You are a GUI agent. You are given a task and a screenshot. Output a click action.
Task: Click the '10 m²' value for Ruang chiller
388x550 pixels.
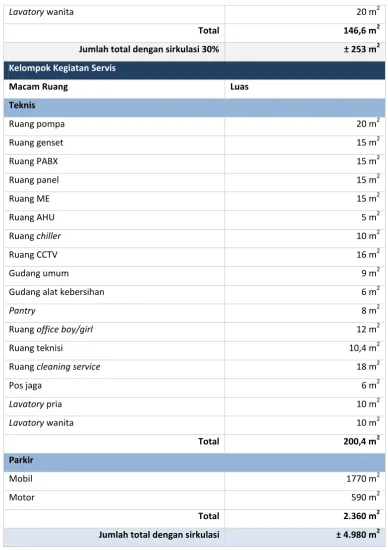point(368,235)
